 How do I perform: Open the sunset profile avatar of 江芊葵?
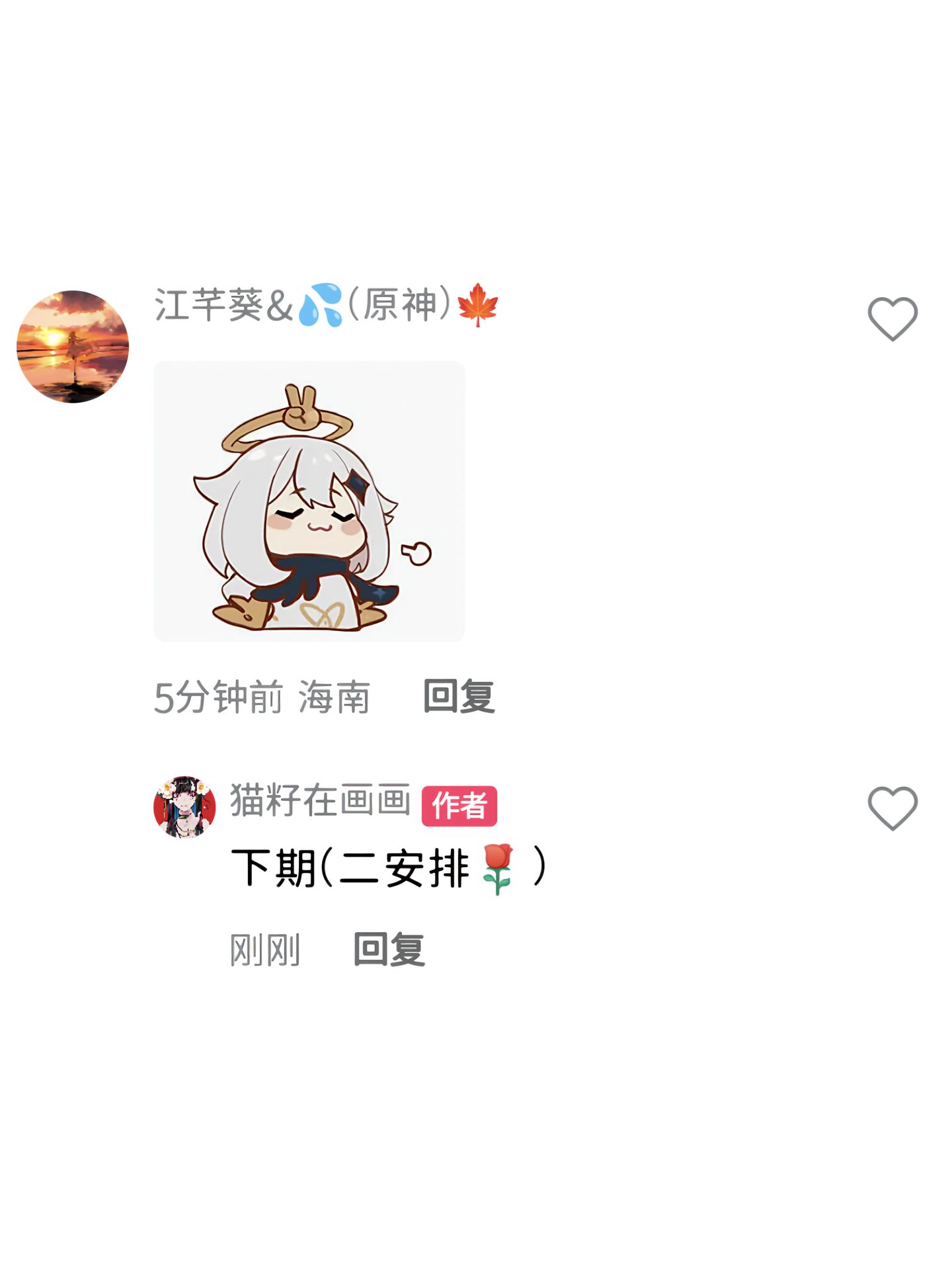tap(73, 347)
